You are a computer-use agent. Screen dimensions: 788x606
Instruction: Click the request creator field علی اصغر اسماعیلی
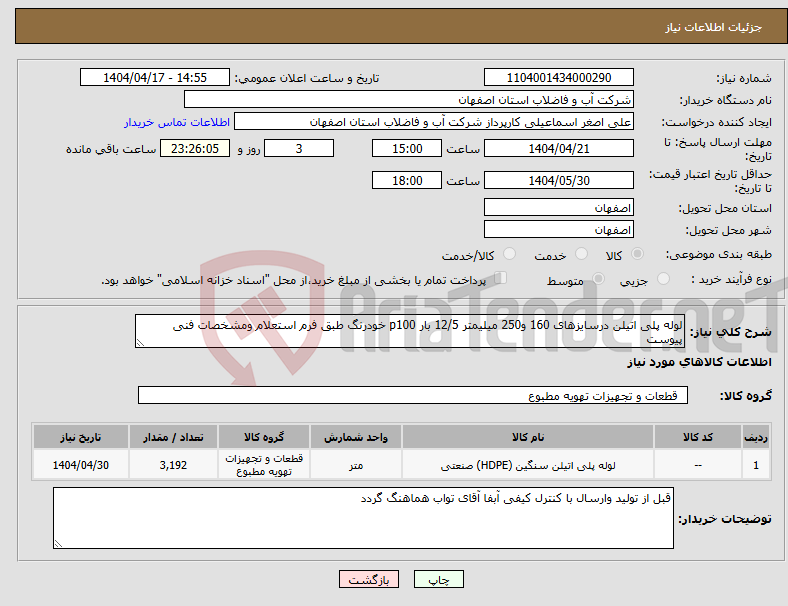point(434,122)
